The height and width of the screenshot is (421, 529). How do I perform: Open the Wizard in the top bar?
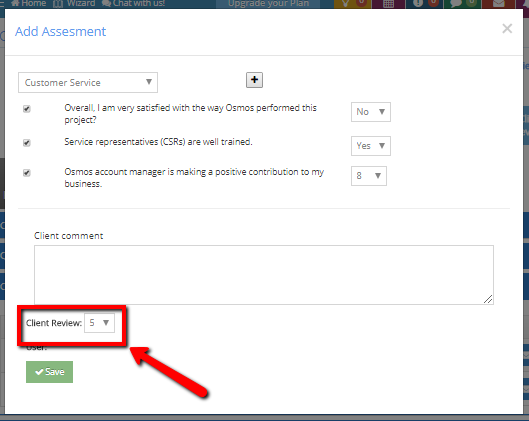click(x=74, y=3)
